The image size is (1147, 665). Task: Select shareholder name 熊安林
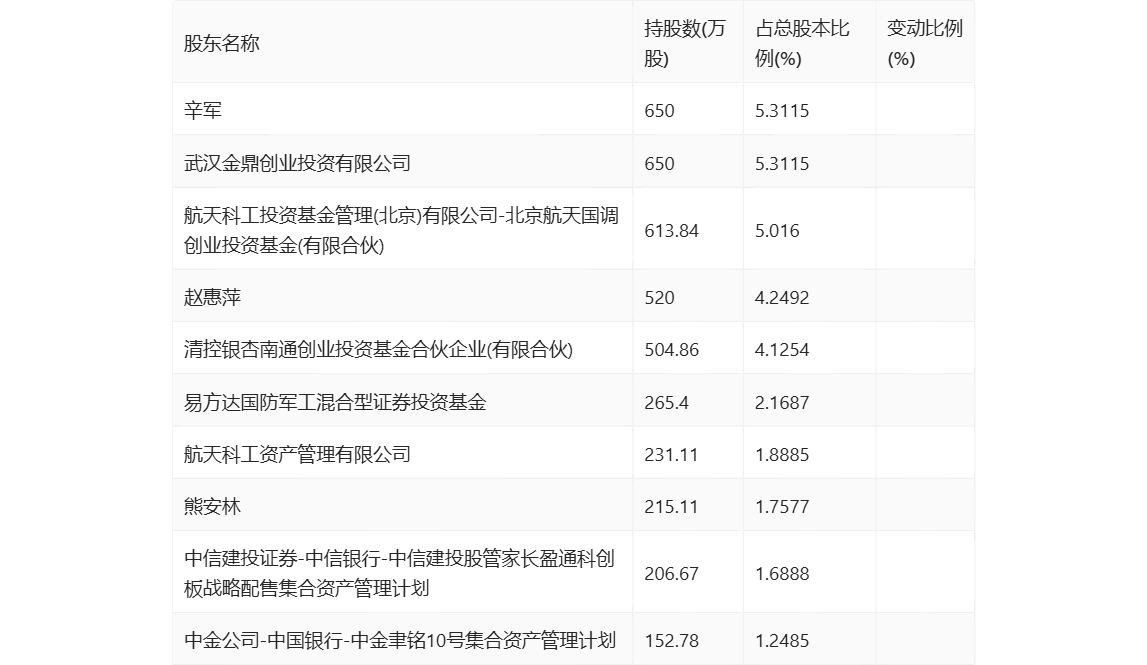click(212, 506)
